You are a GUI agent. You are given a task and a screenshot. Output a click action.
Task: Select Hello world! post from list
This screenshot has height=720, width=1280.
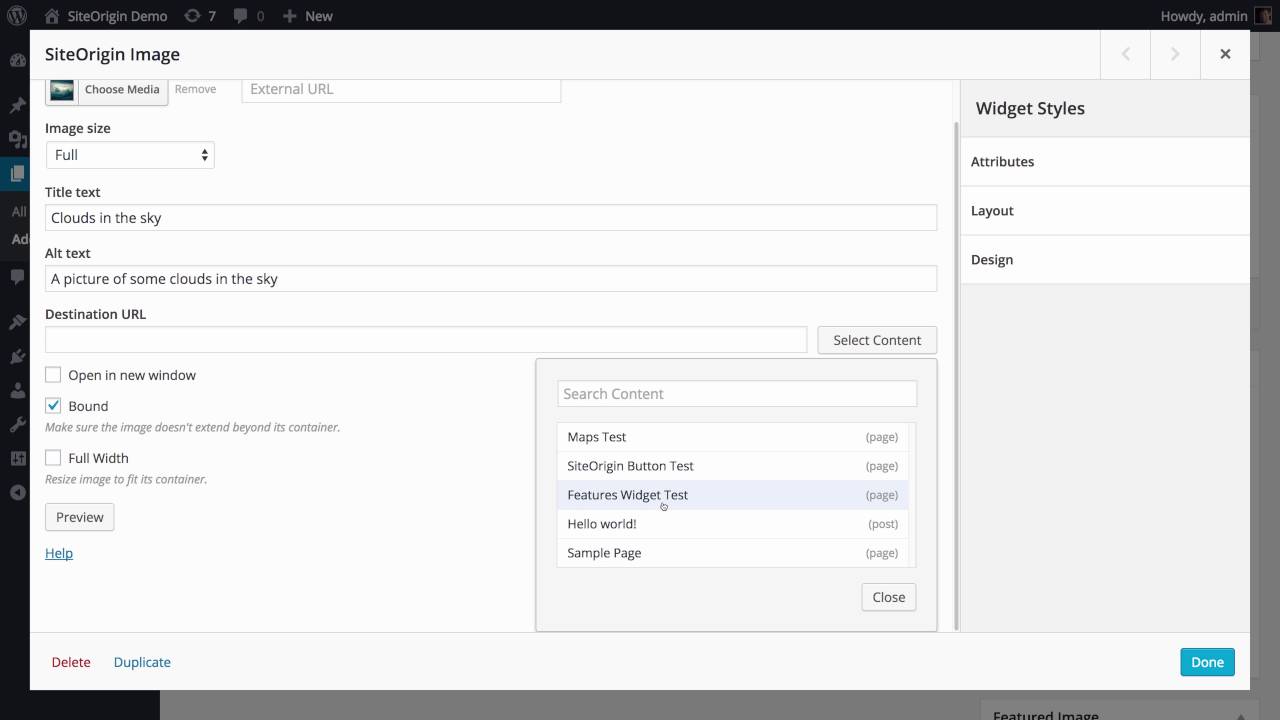click(733, 524)
